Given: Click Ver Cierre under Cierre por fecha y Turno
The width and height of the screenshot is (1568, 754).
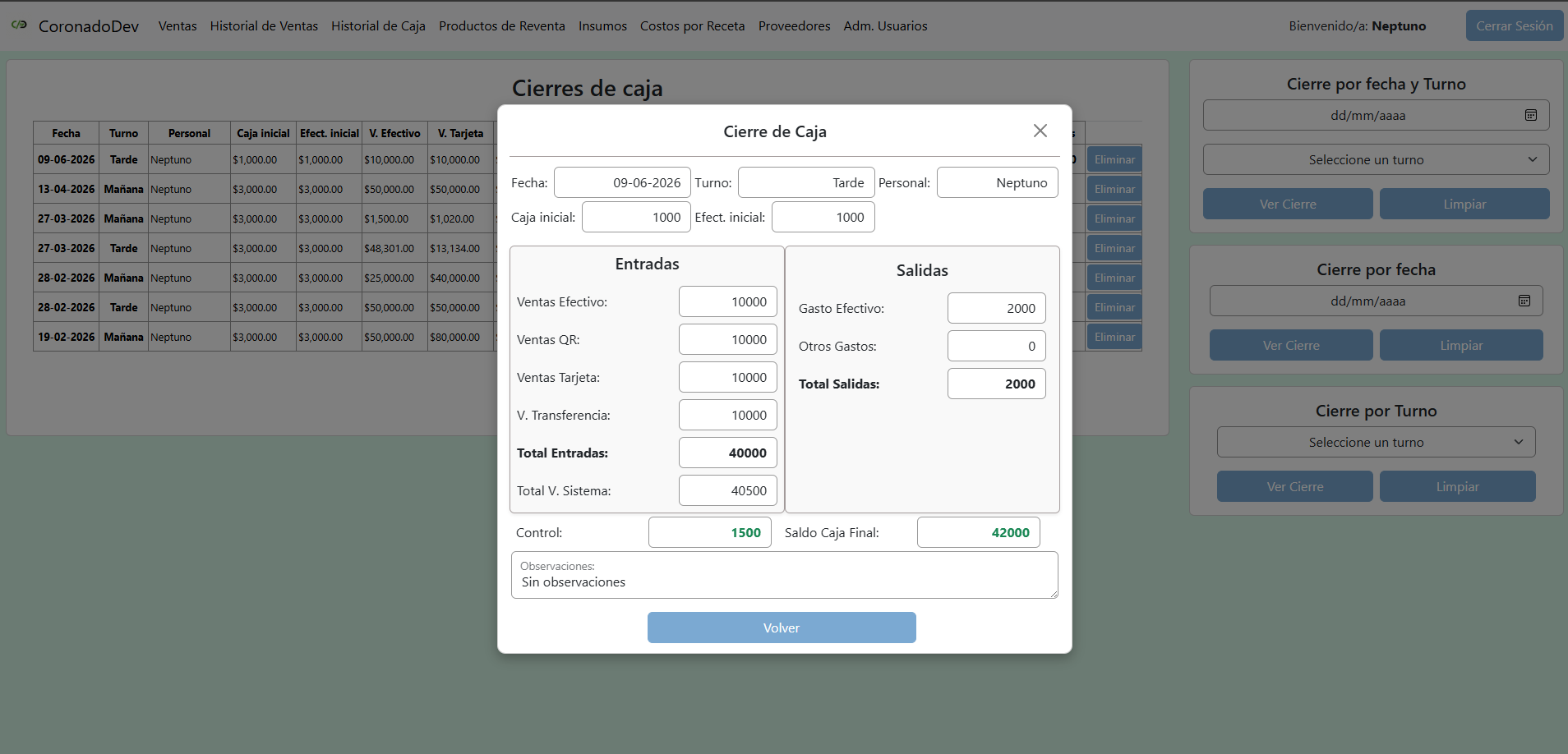Looking at the screenshot, I should coord(1288,204).
